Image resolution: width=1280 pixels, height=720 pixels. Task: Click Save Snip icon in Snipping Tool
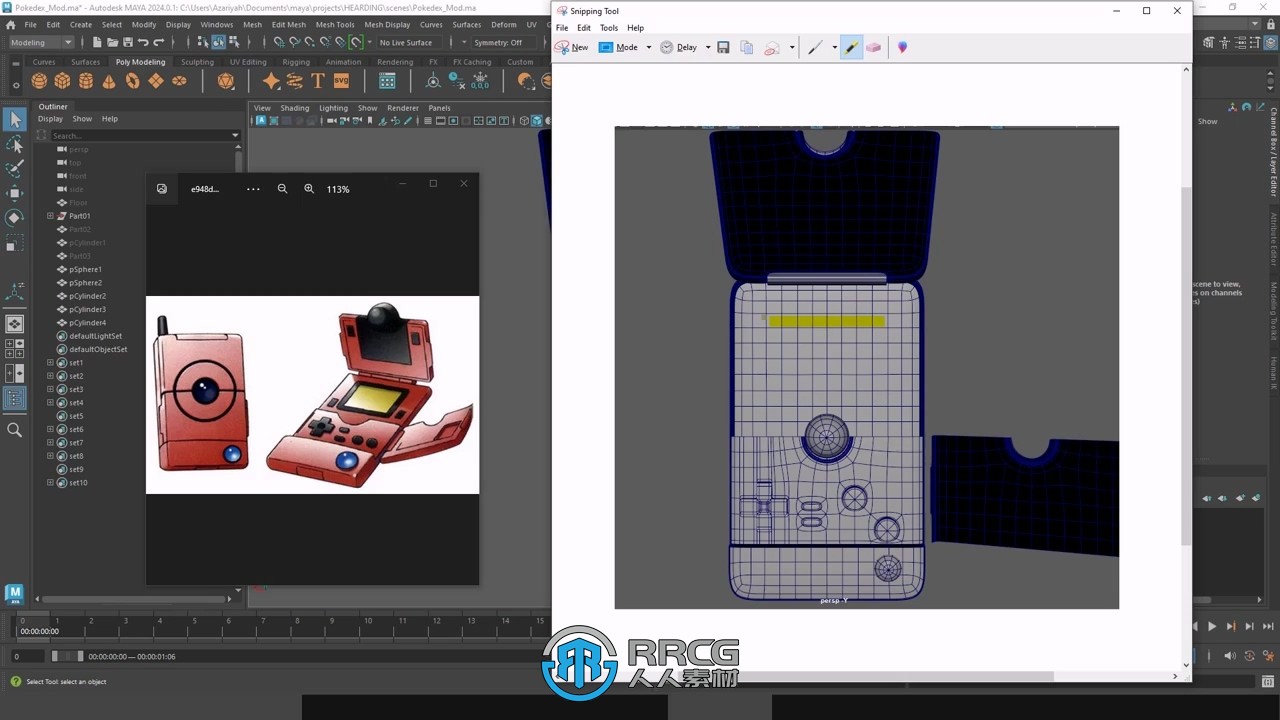tap(723, 47)
